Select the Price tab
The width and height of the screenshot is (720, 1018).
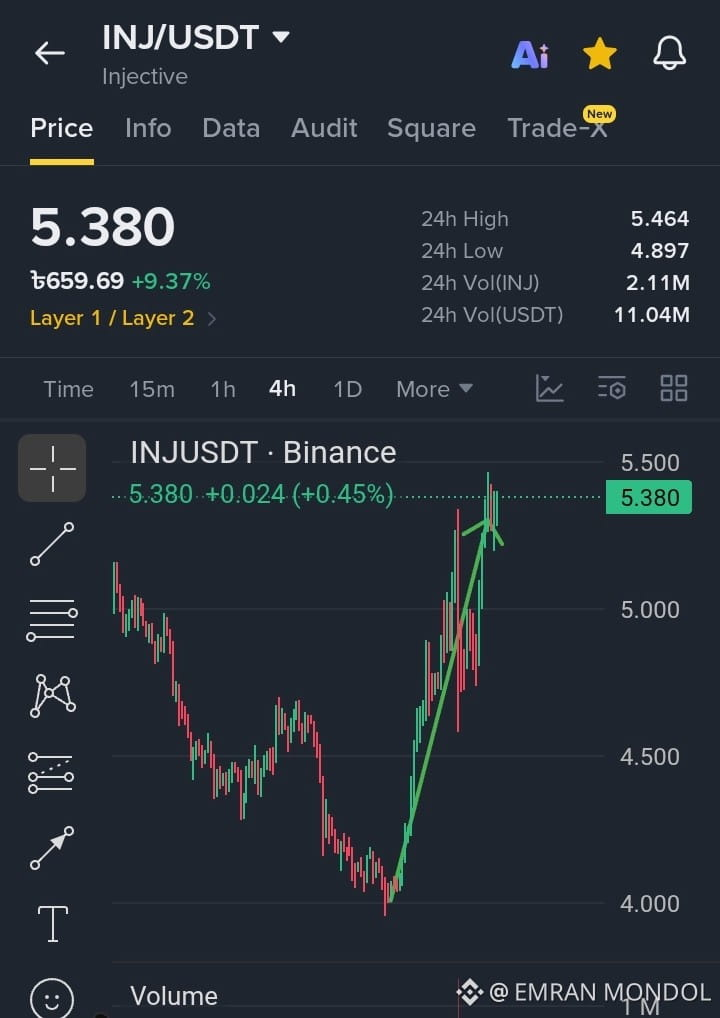62,128
